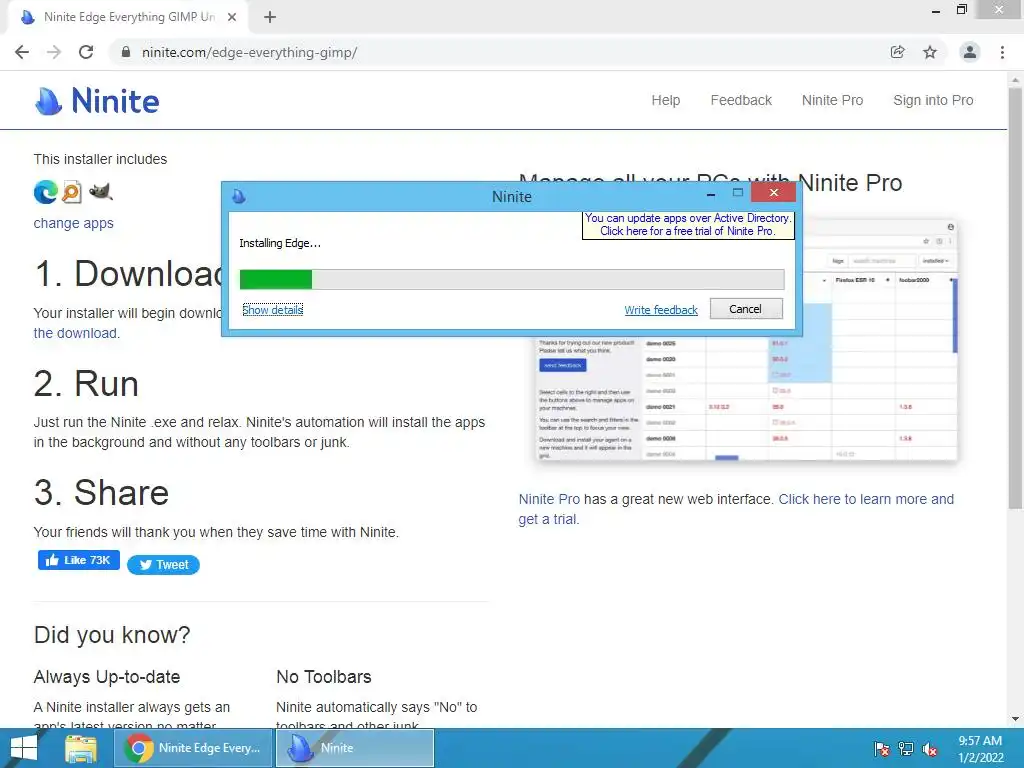Click the 'No Toolbars' heading

pos(324,677)
